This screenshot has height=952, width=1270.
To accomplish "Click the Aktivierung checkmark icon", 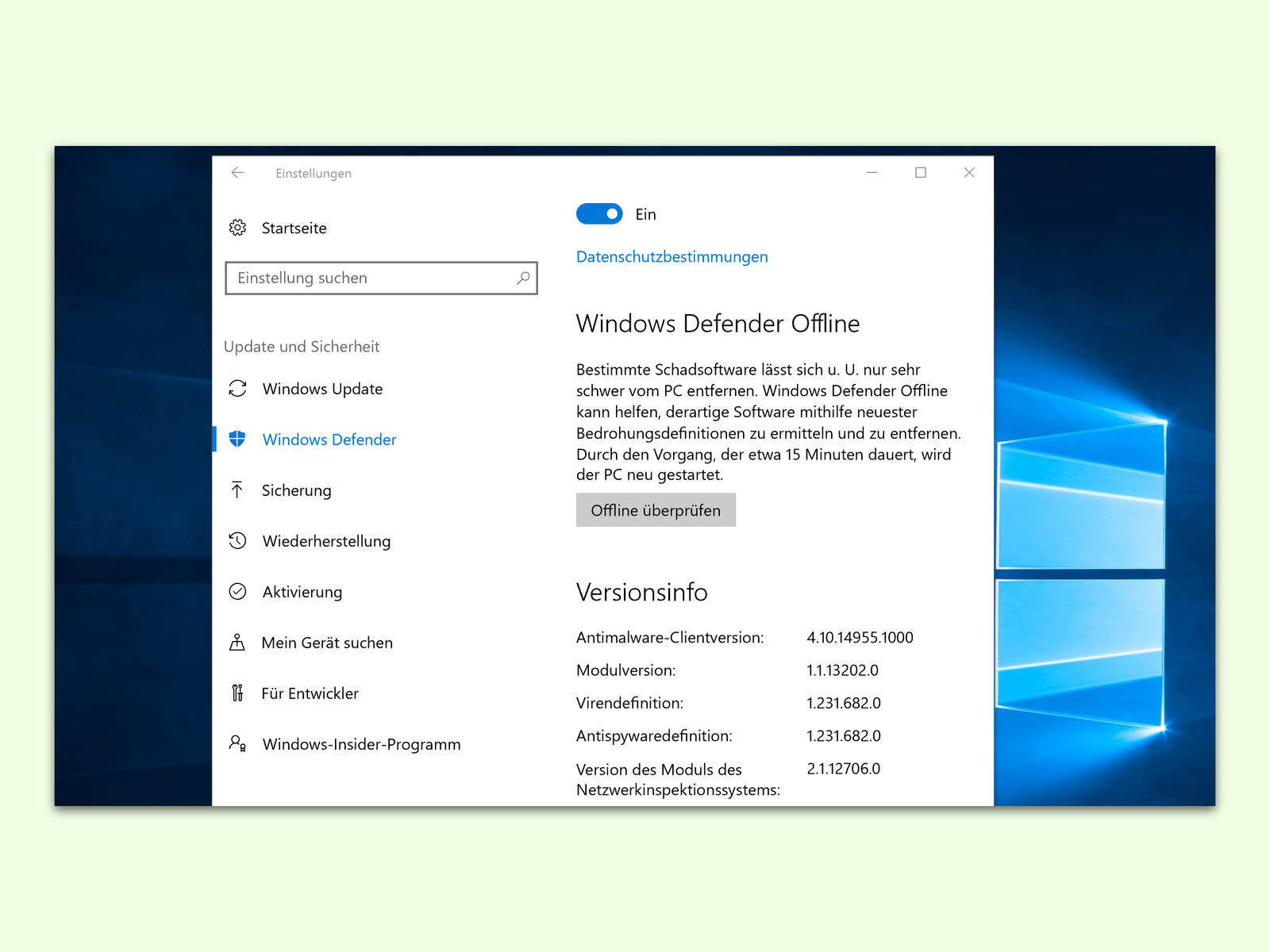I will tap(237, 591).
